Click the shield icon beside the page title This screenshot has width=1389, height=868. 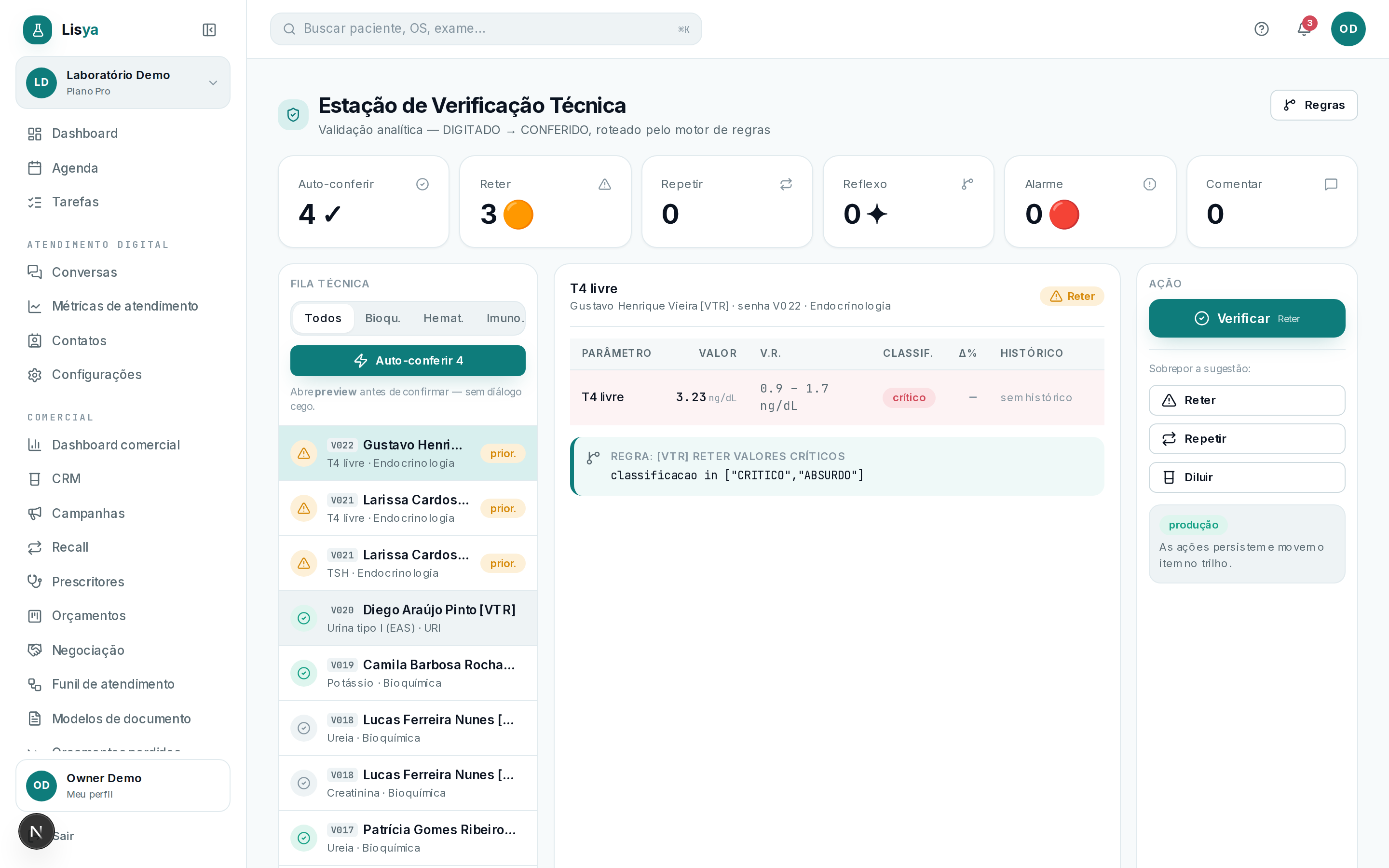293,115
